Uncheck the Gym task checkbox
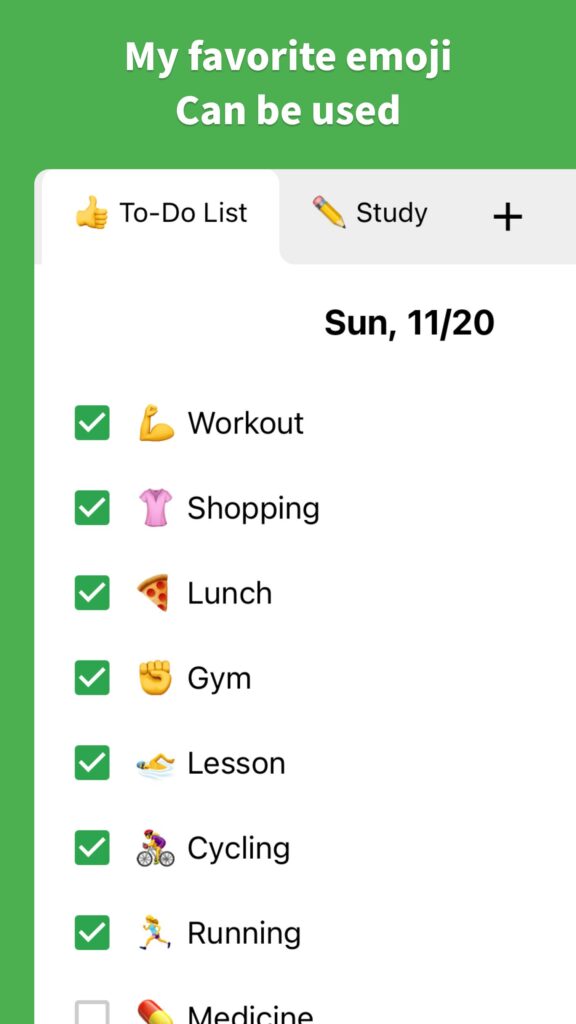Viewport: 576px width, 1024px height. pos(92,678)
